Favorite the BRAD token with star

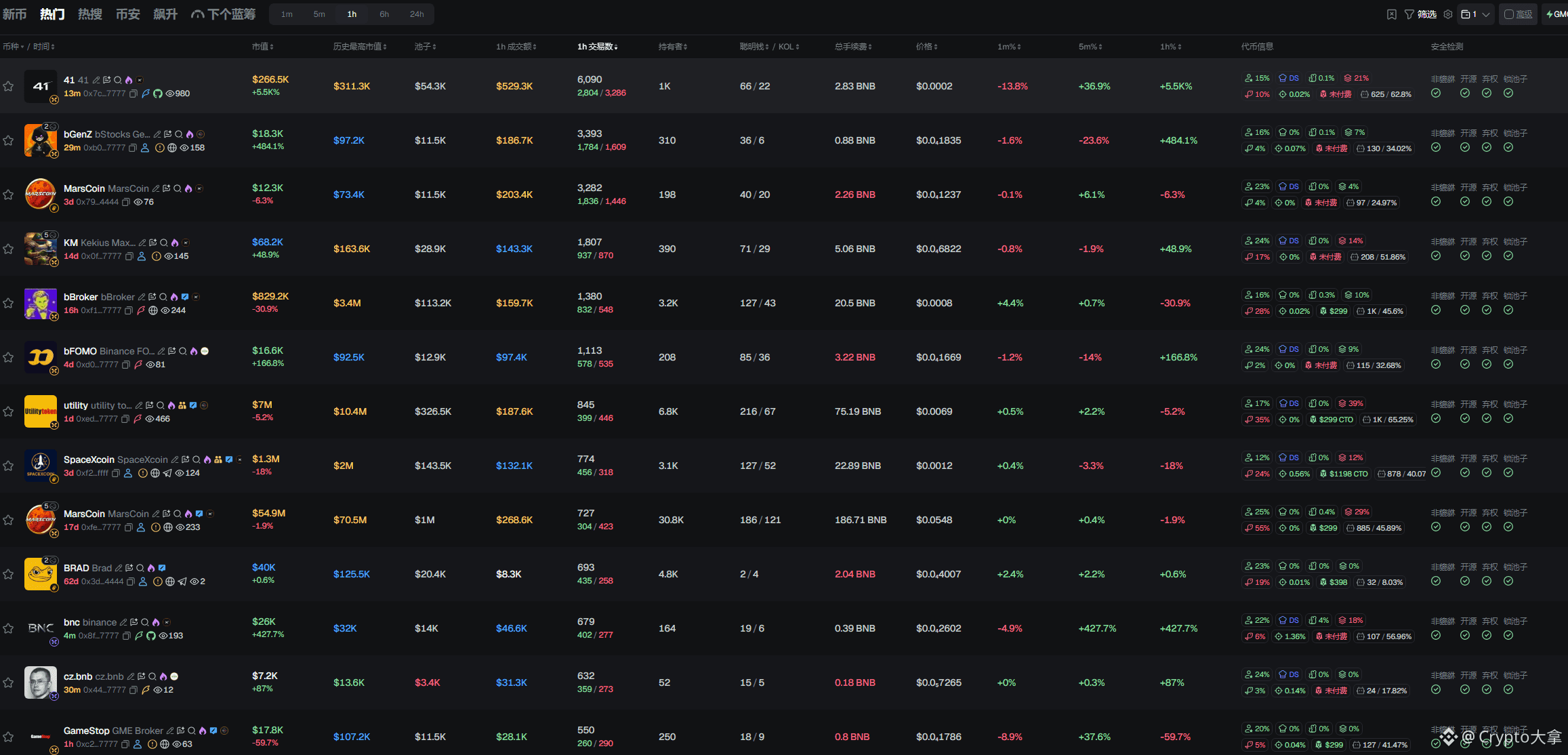coord(8,574)
